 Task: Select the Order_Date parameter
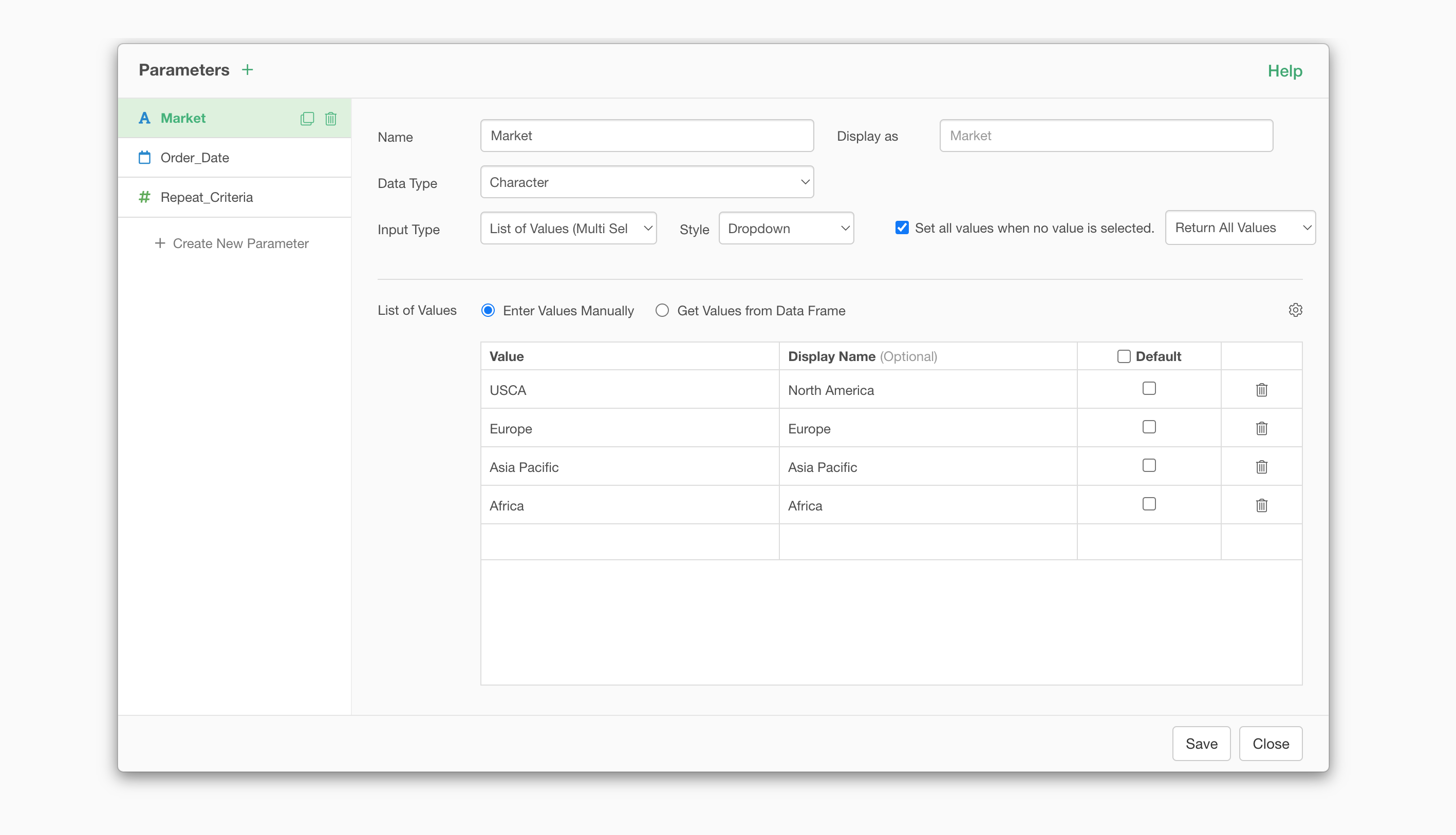click(x=195, y=158)
